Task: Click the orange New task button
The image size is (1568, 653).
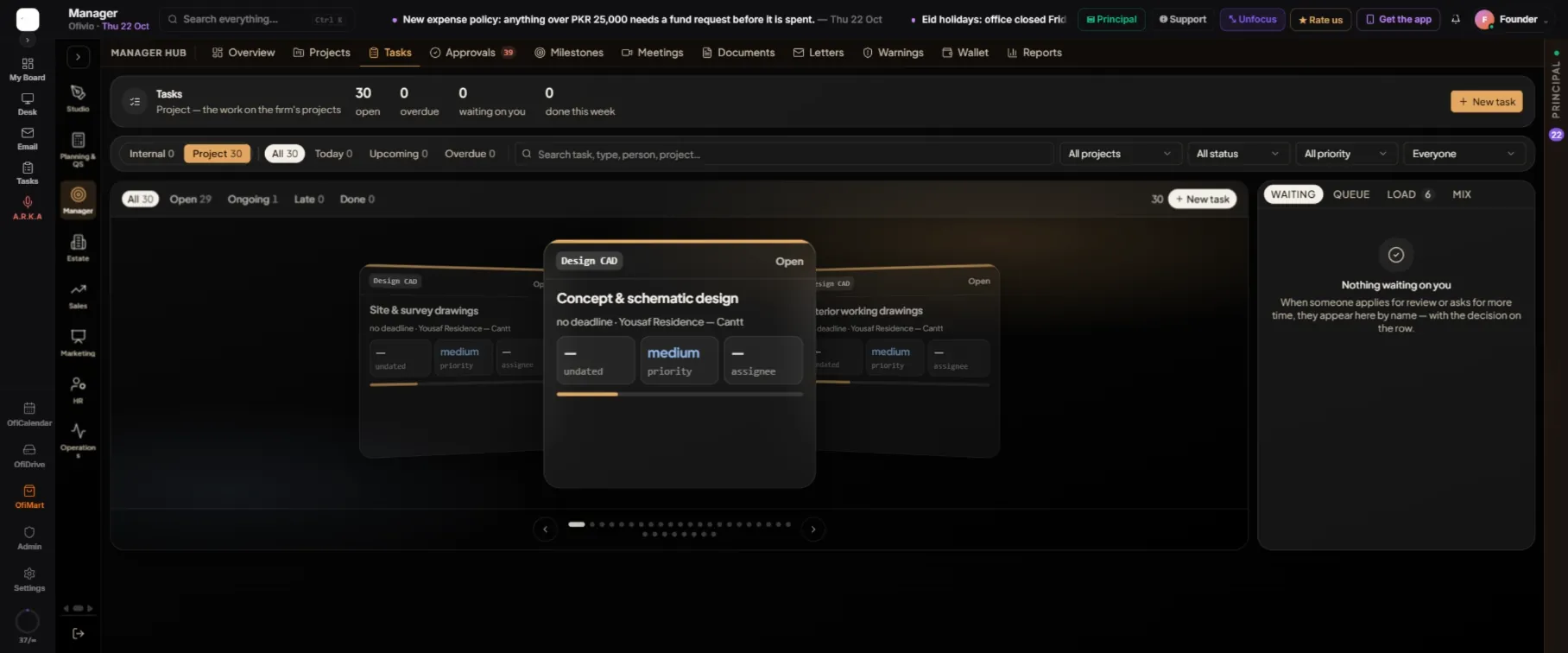Action: [x=1487, y=102]
